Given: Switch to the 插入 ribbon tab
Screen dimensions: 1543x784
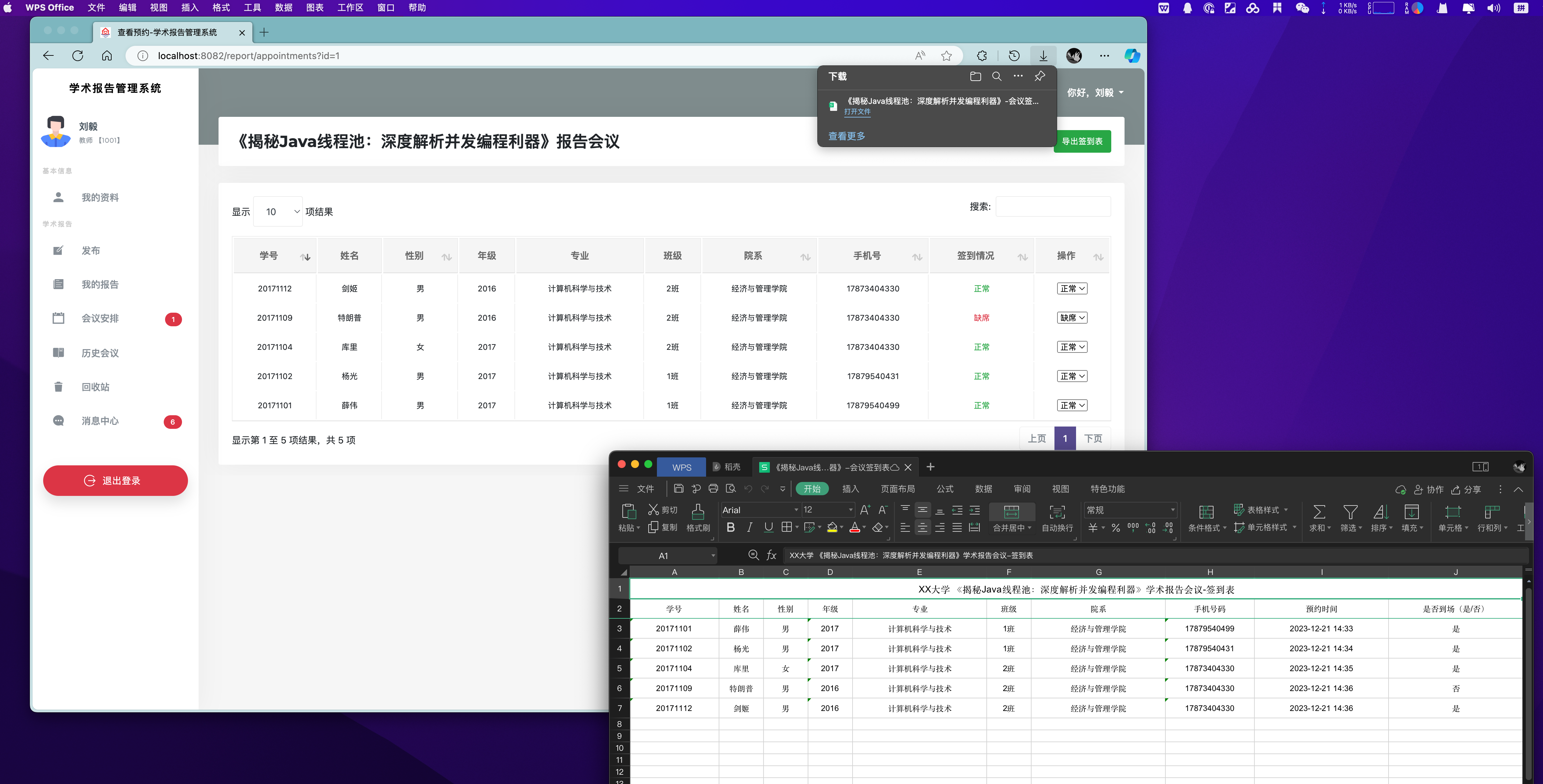Looking at the screenshot, I should 850,489.
